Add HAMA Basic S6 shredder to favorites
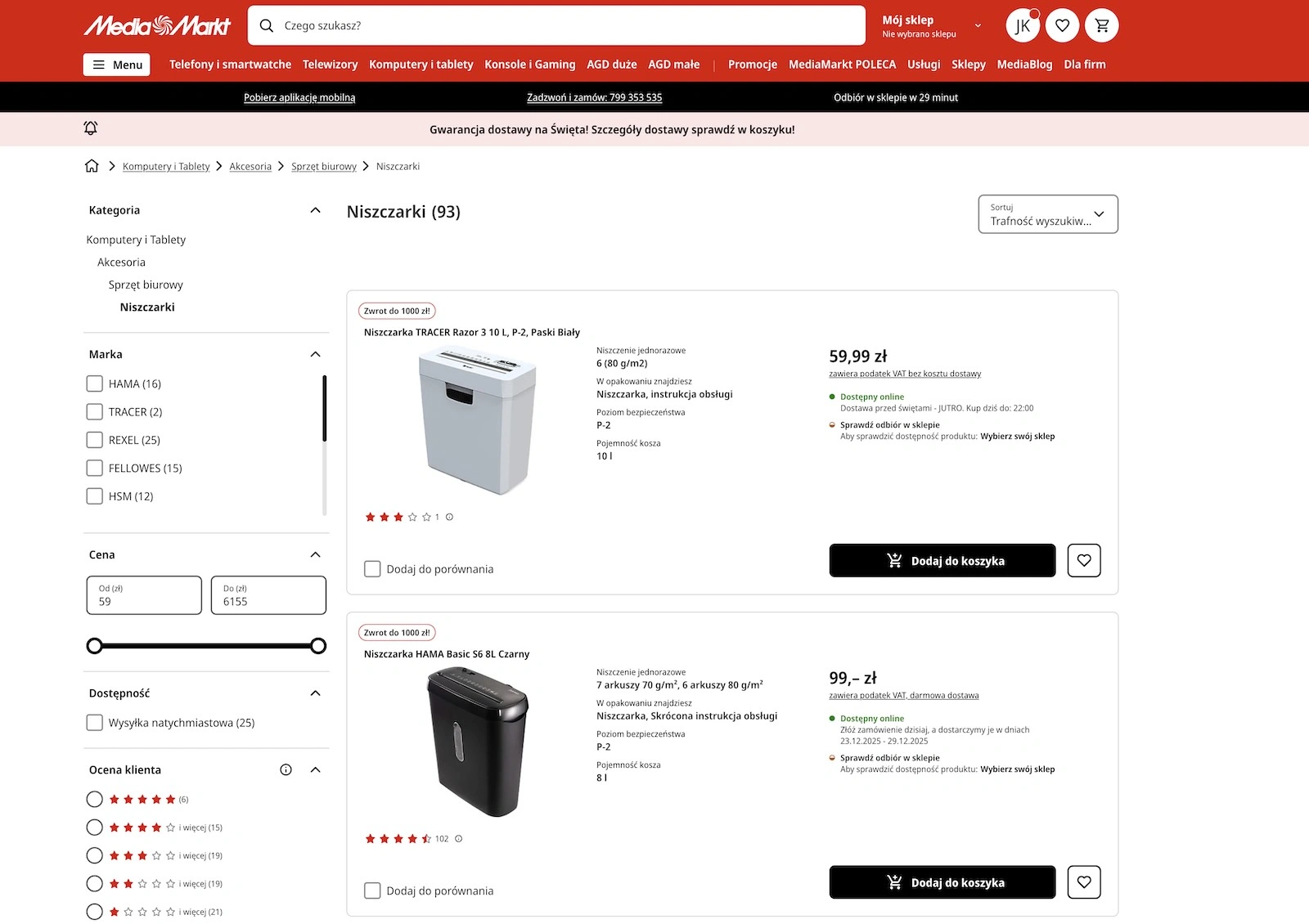The height and width of the screenshot is (924, 1309). click(1084, 882)
